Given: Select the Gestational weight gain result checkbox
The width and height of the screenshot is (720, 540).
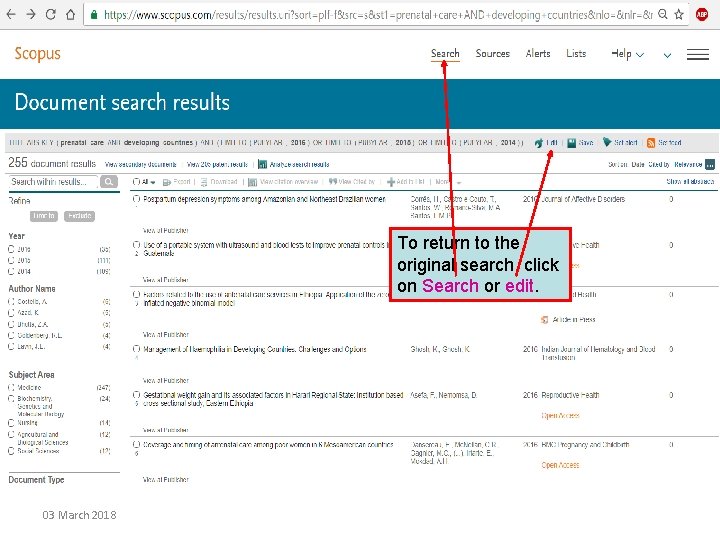Looking at the screenshot, I should click(x=136, y=395).
